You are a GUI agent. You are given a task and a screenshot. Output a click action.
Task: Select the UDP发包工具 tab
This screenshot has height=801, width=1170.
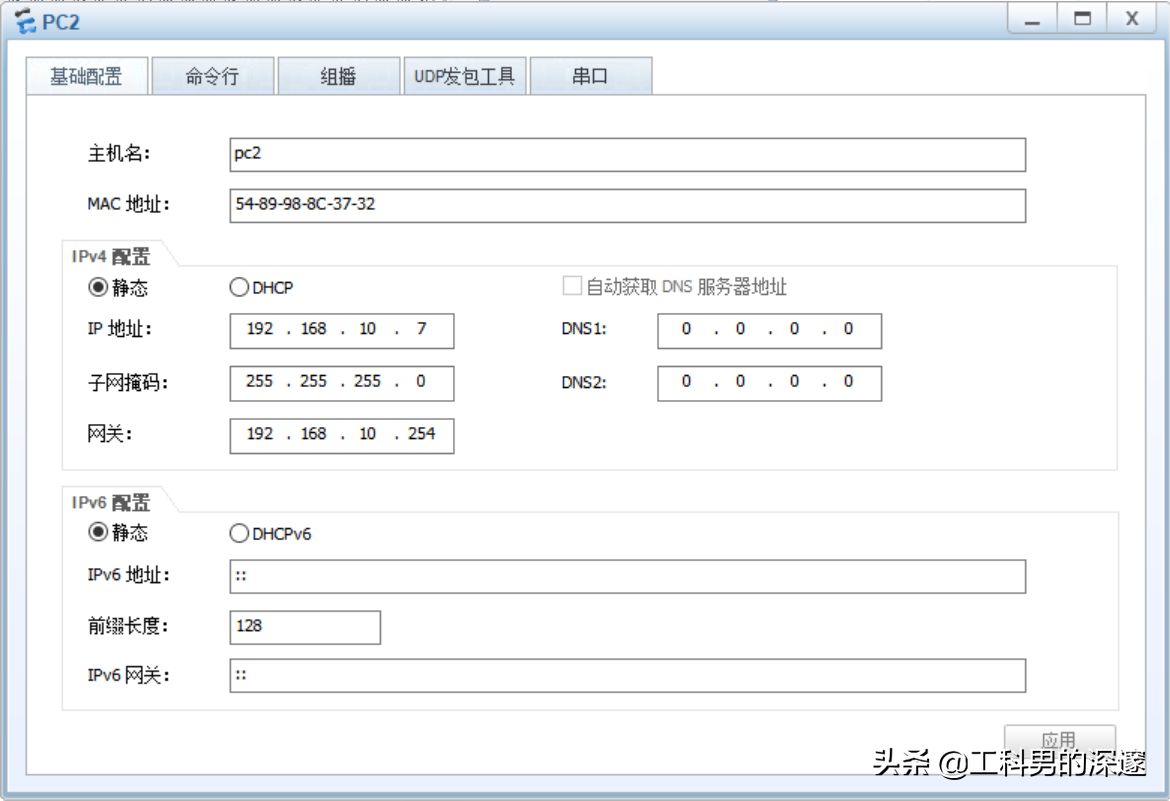[x=464, y=77]
